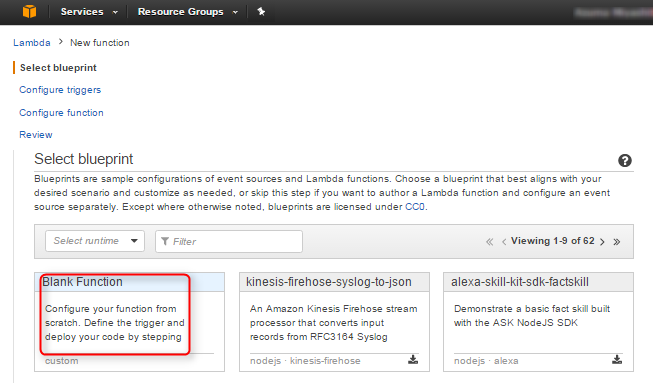Image resolution: width=653 pixels, height=383 pixels.
Task: Click the Viewing 1-9 of 62 text
Action: coord(553,241)
